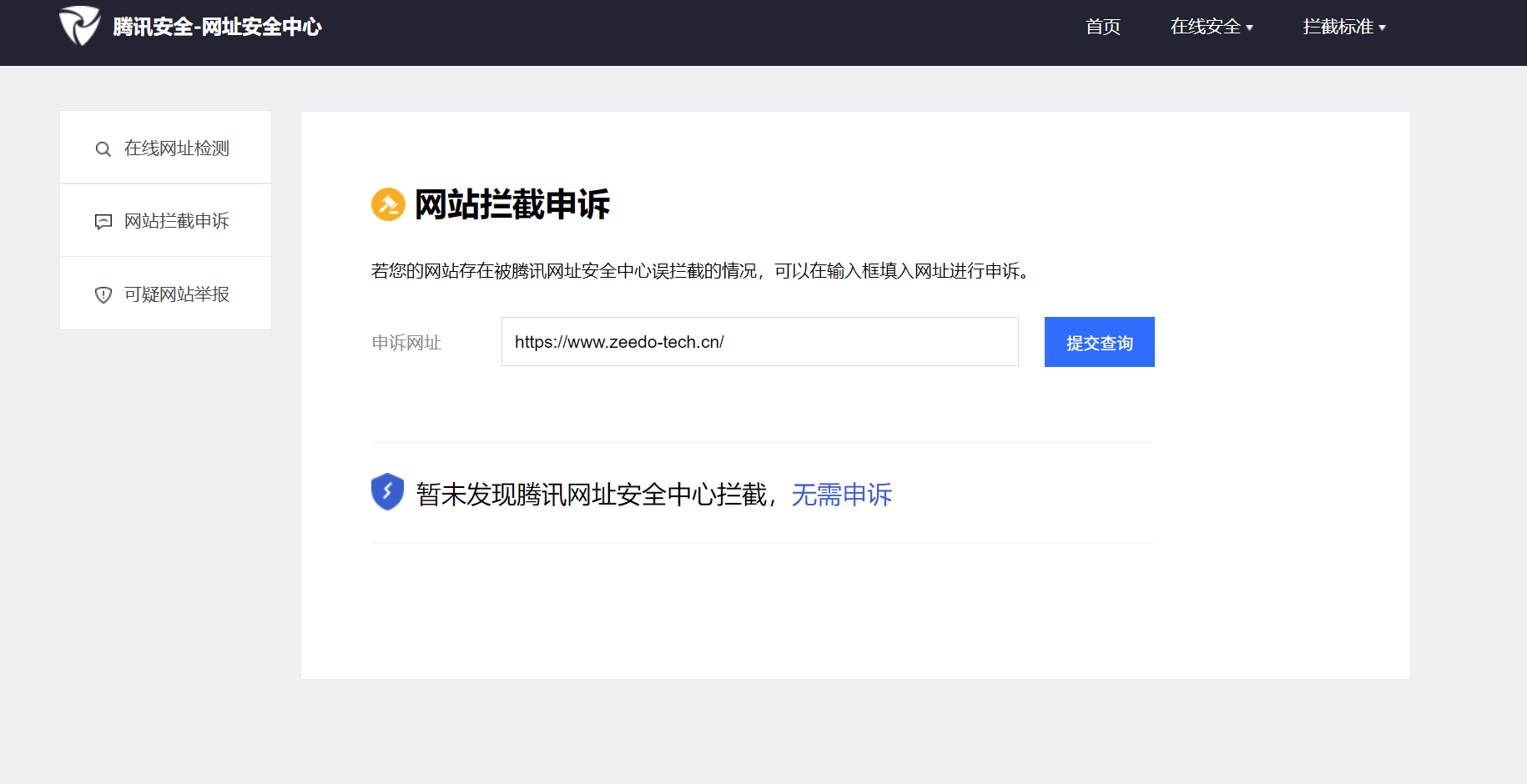Click the blue shield icon before the result text

(387, 492)
